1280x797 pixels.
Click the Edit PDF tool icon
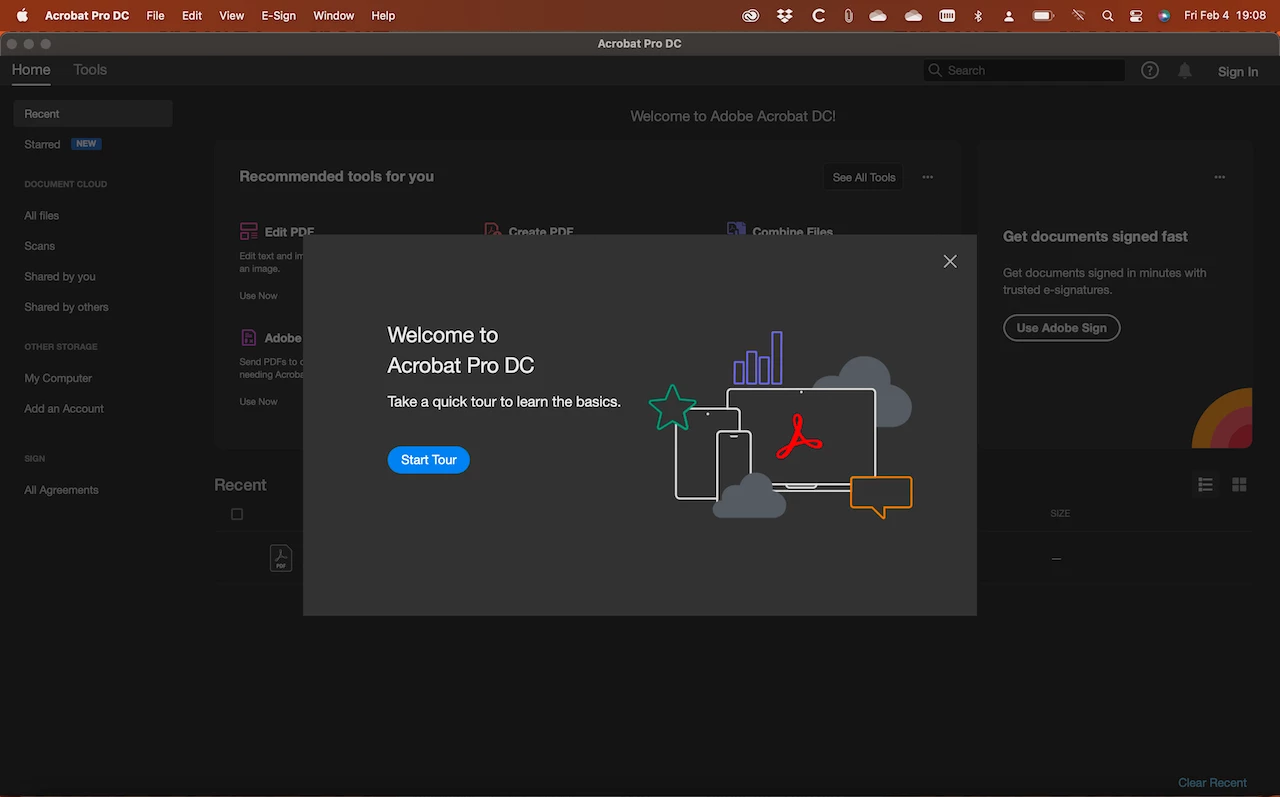tap(249, 231)
